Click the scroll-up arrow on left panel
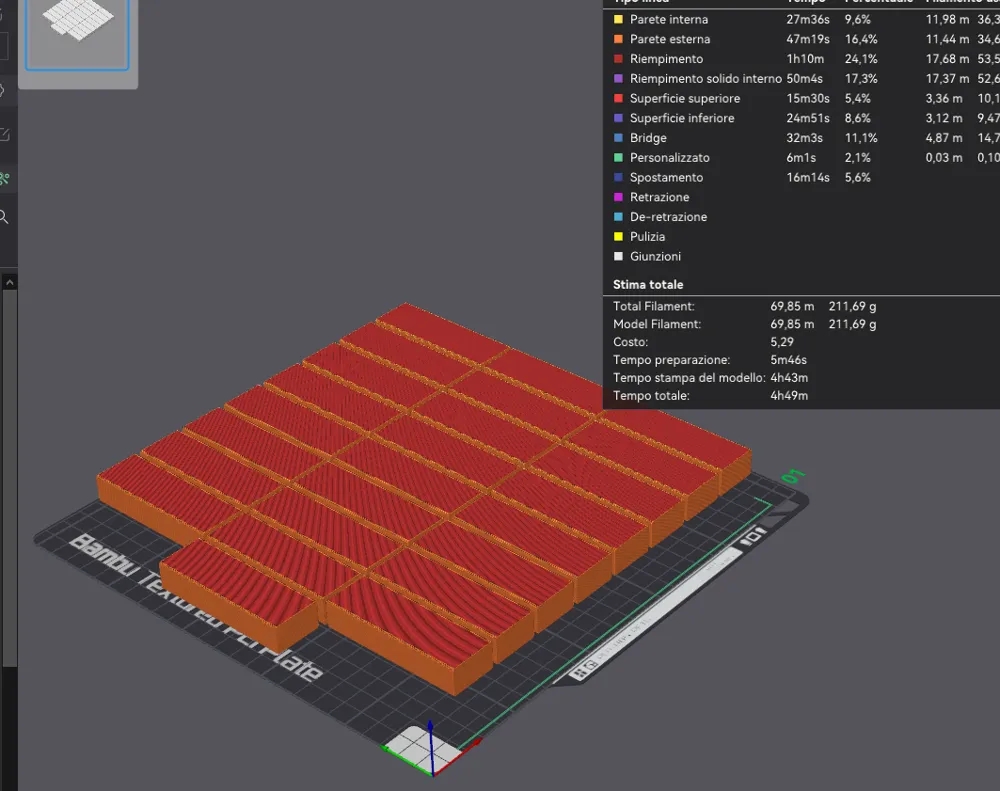 coord(10,282)
